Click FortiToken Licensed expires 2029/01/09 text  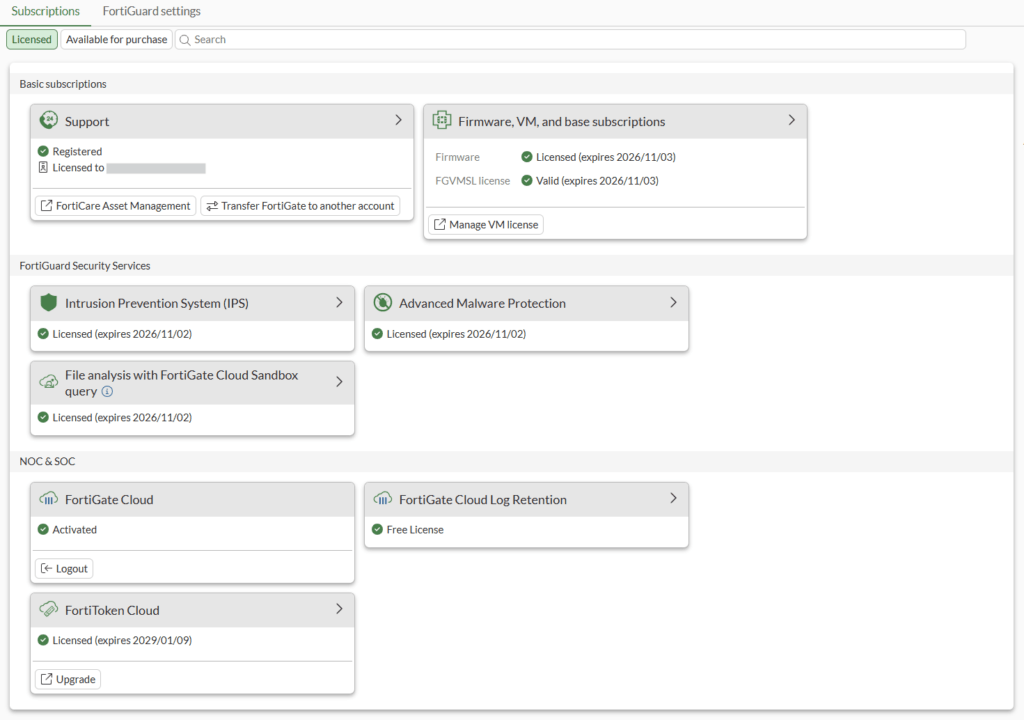tap(122, 640)
